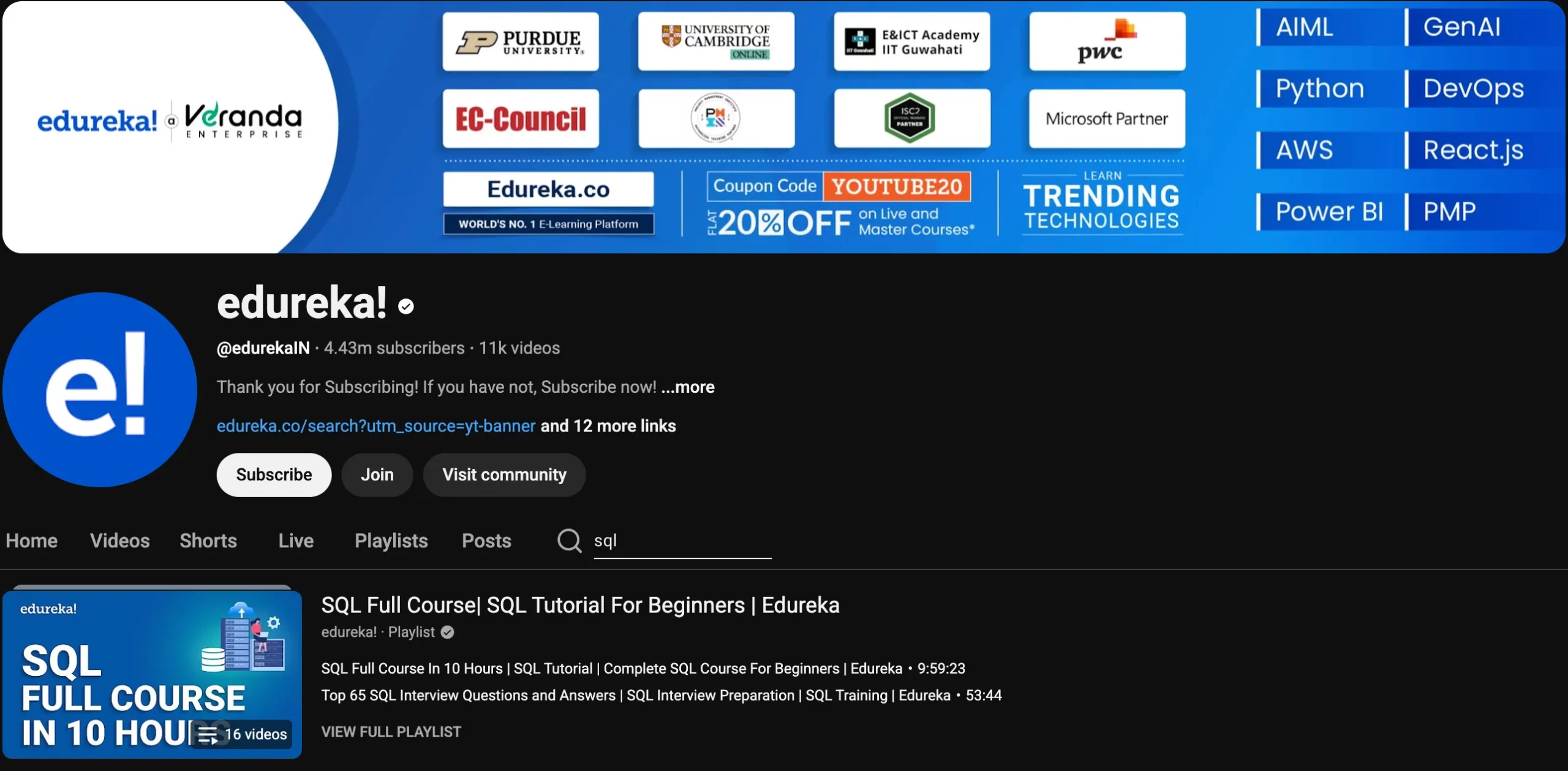1568x771 pixels.
Task: Click the edureka! channel avatar logo
Action: point(100,390)
